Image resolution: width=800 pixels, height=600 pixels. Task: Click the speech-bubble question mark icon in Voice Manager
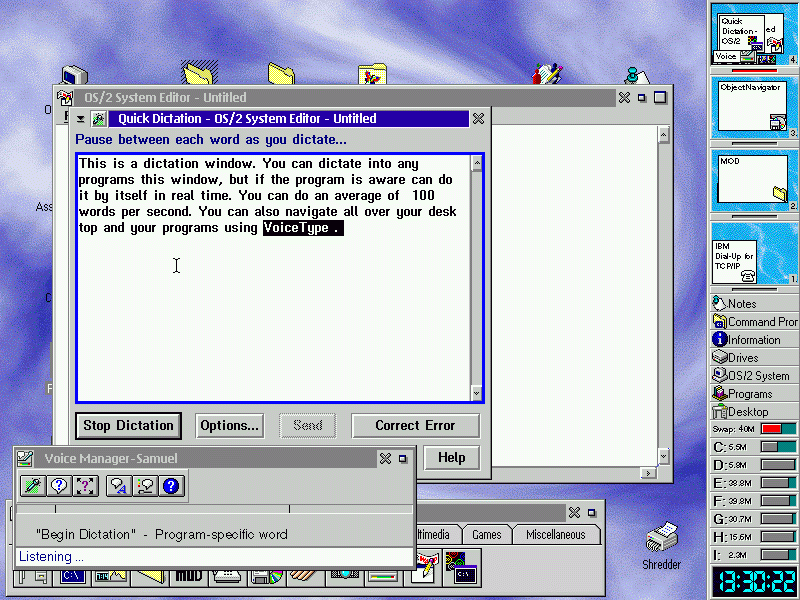59,486
